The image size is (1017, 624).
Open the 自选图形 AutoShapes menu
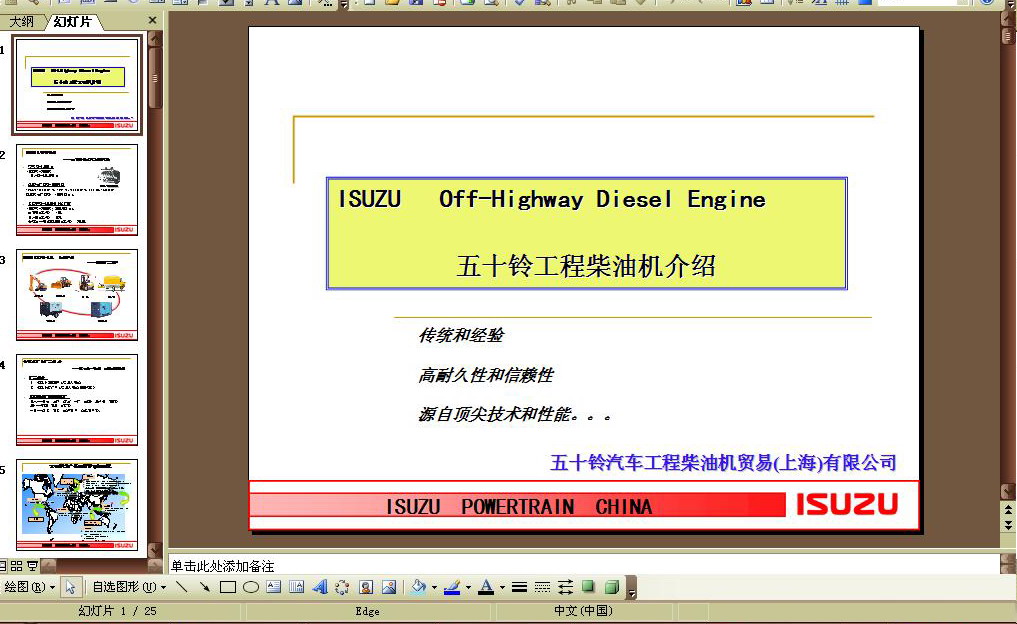click(129, 587)
